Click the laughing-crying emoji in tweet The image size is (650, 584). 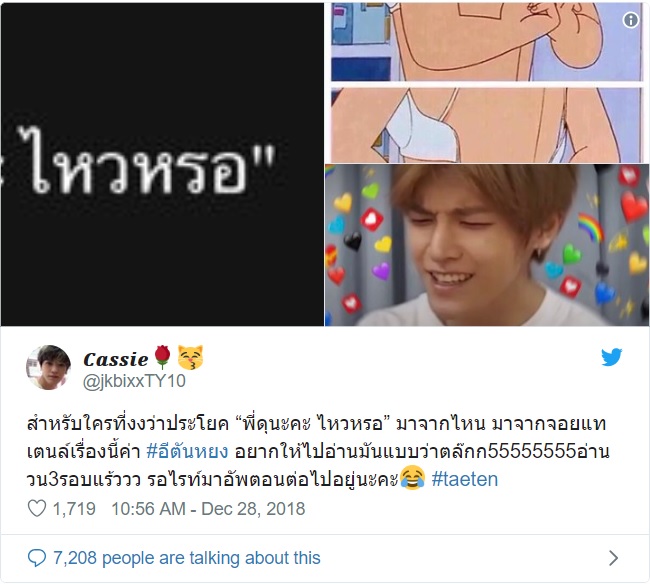coord(412,478)
